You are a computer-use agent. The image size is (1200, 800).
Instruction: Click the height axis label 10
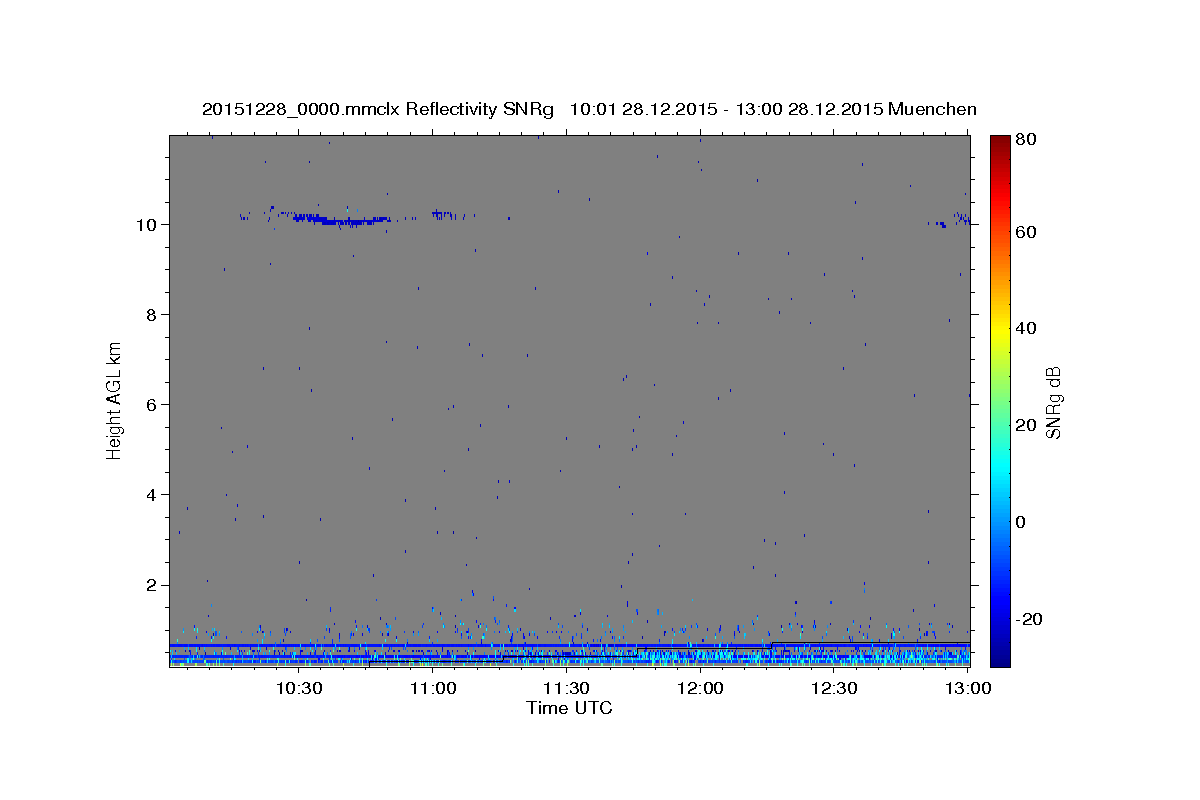(x=149, y=224)
